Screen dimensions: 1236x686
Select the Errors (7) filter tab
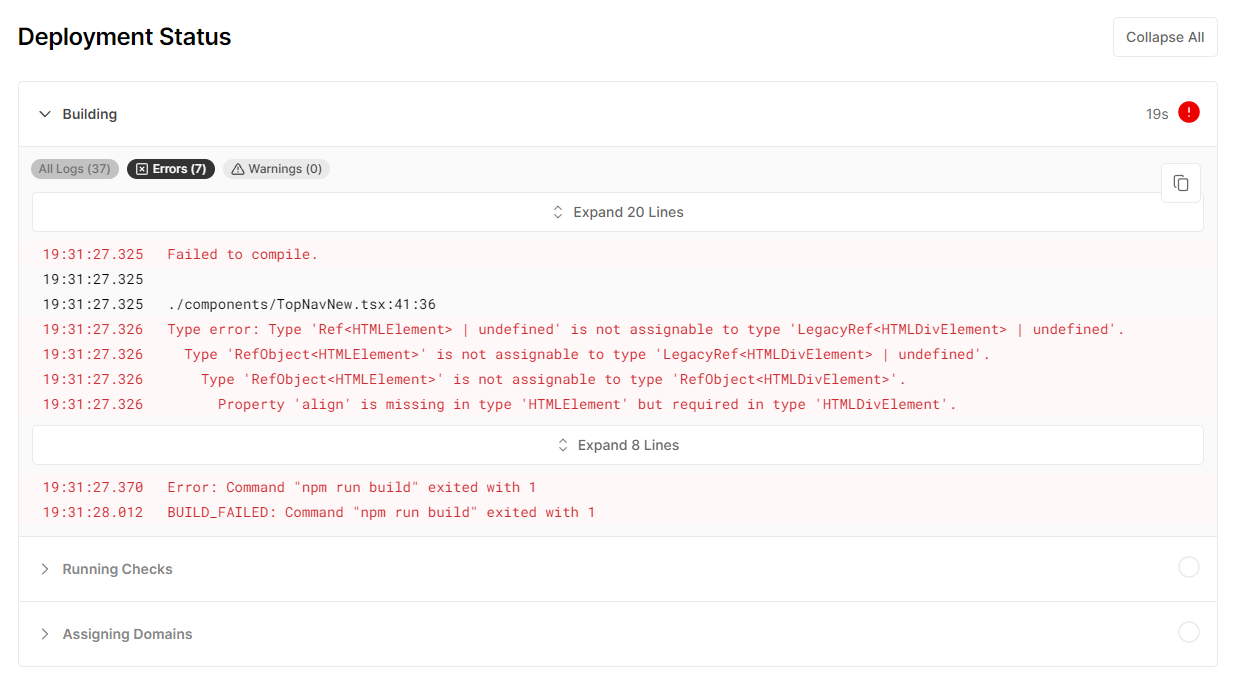point(171,169)
